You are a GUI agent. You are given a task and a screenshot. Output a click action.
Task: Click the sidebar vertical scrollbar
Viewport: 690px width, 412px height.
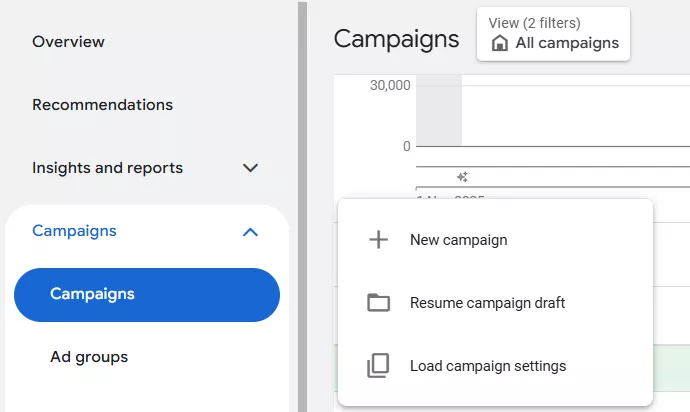pyautogui.click(x=301, y=206)
